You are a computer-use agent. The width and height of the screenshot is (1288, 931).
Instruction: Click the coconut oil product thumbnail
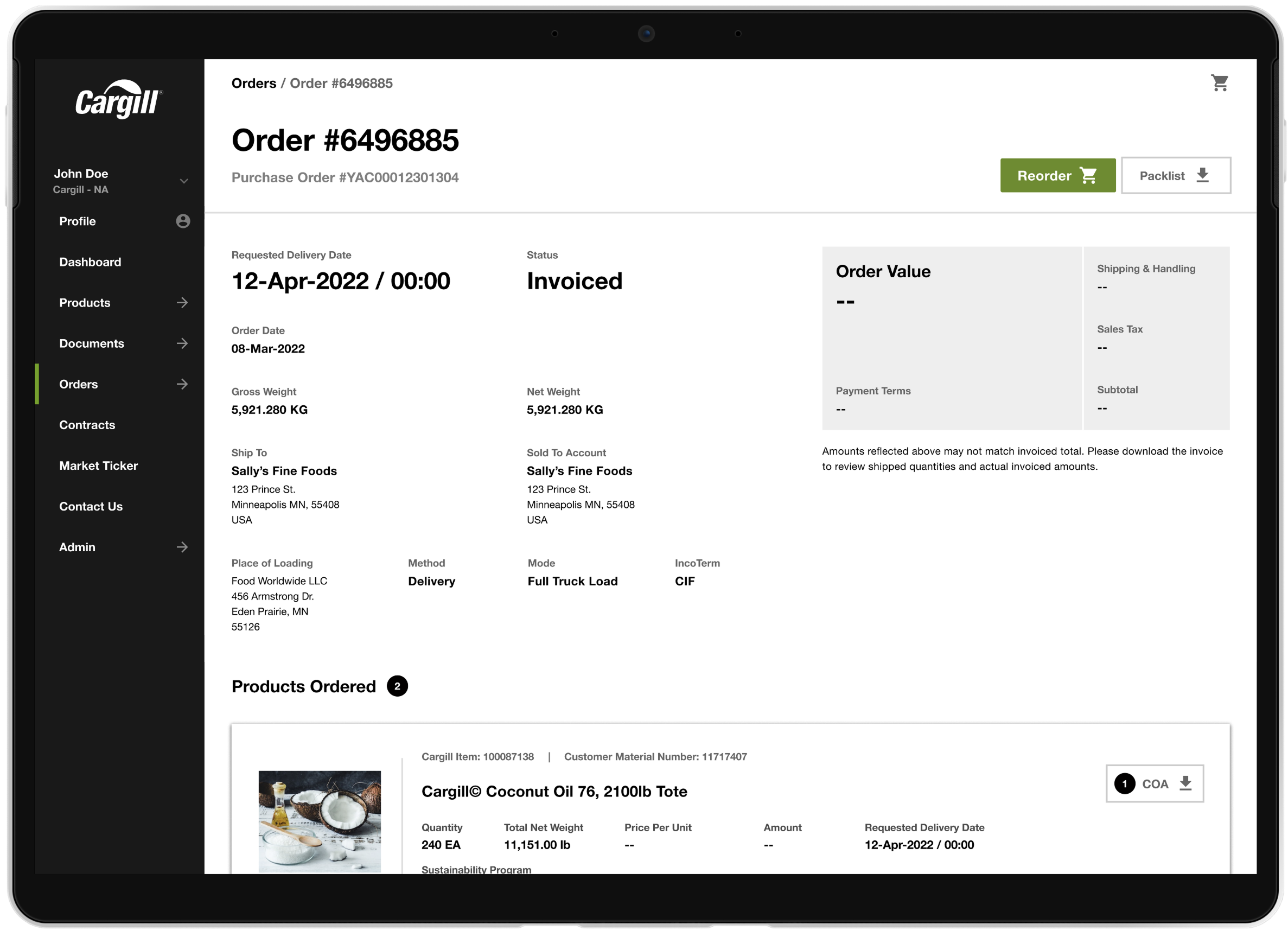(x=320, y=821)
